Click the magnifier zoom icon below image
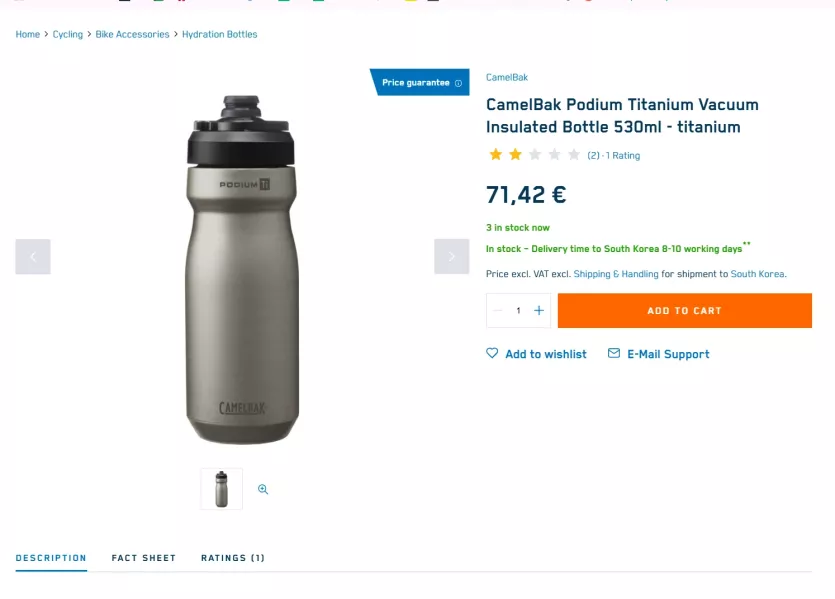The image size is (835, 599). point(263,489)
